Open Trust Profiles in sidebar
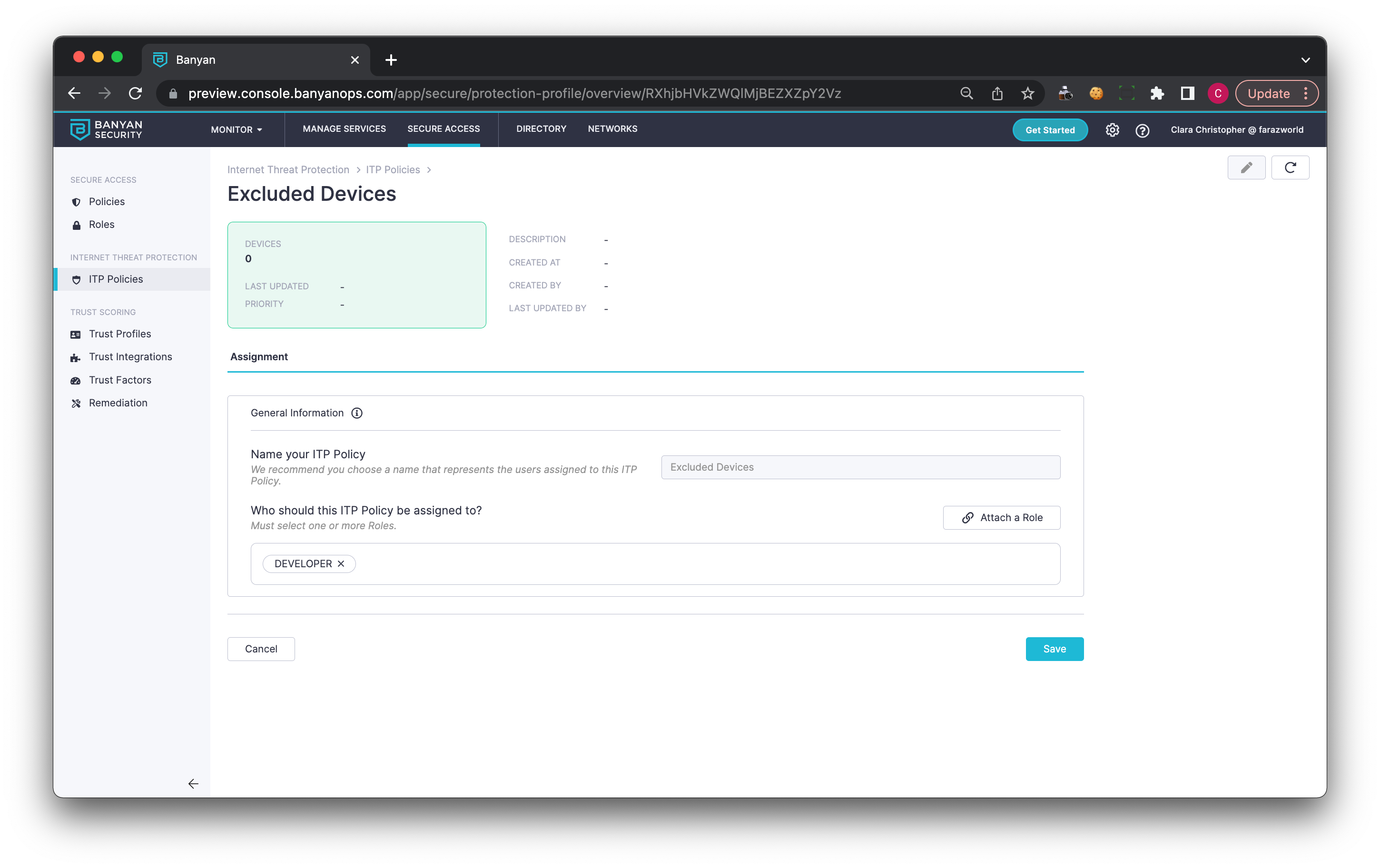 [x=120, y=334]
